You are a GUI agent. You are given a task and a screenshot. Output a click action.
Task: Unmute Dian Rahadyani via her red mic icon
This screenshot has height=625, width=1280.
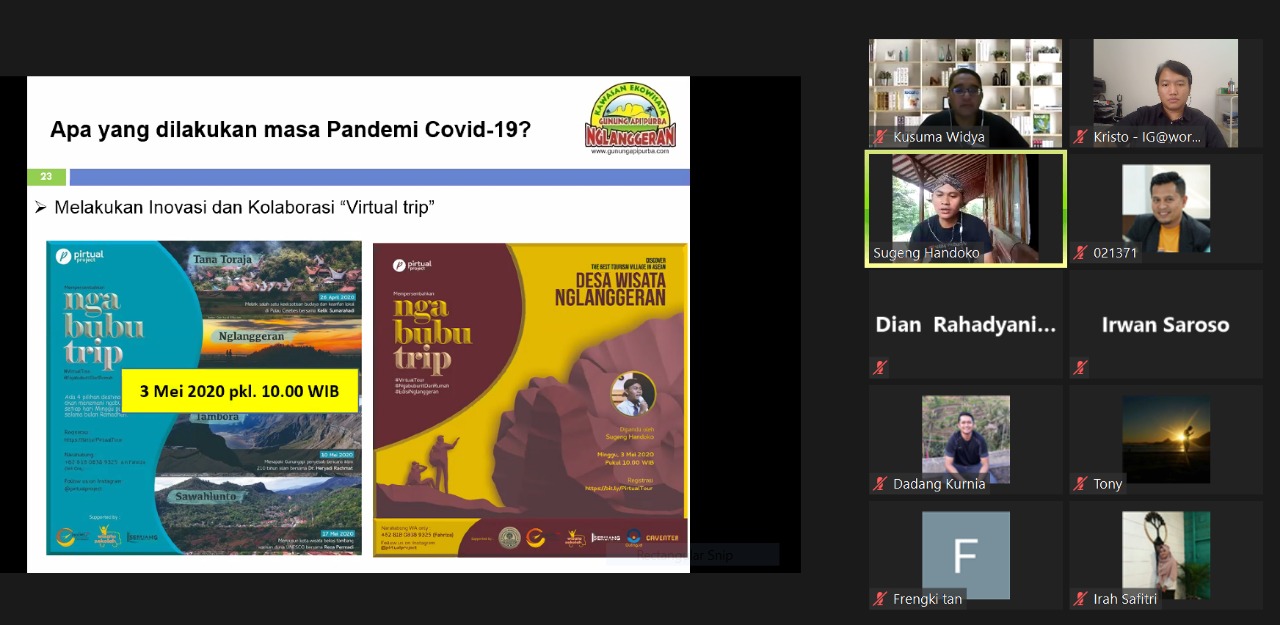[878, 368]
